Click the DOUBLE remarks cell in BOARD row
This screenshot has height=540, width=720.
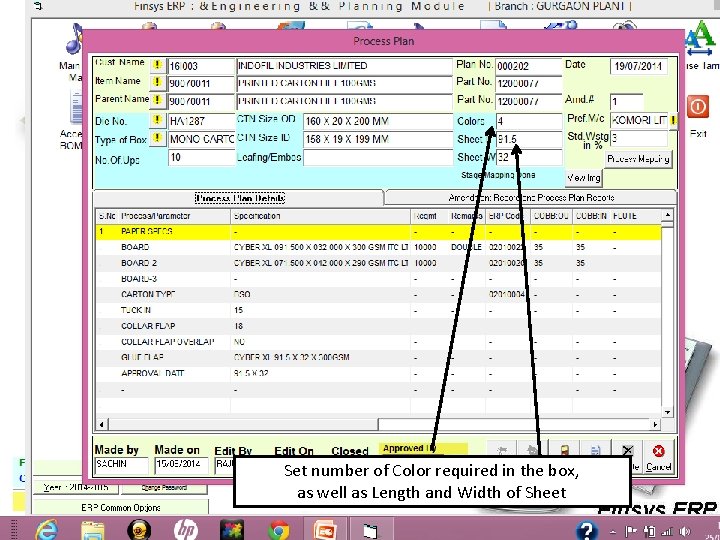467,247
